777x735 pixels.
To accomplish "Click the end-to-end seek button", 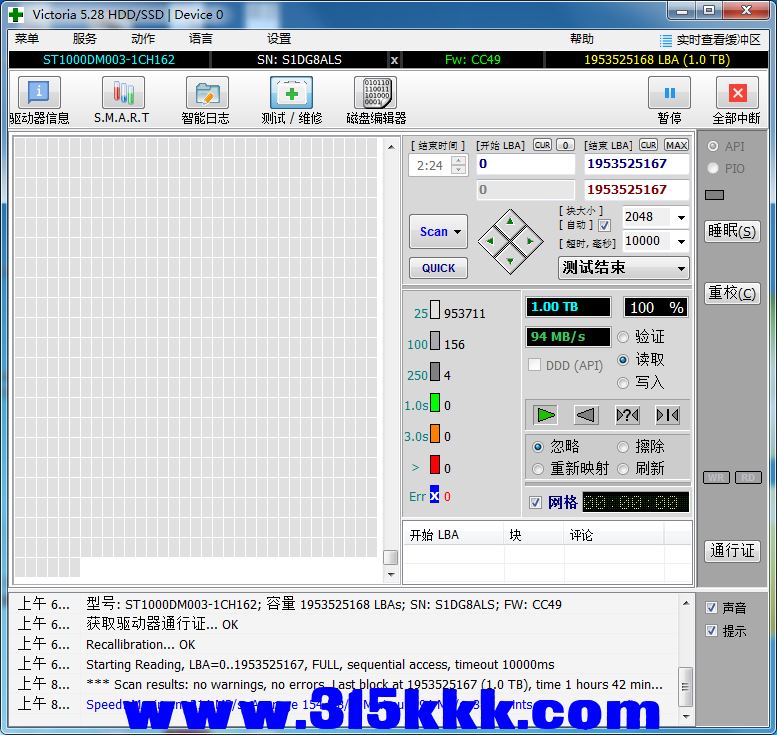I will pos(667,415).
